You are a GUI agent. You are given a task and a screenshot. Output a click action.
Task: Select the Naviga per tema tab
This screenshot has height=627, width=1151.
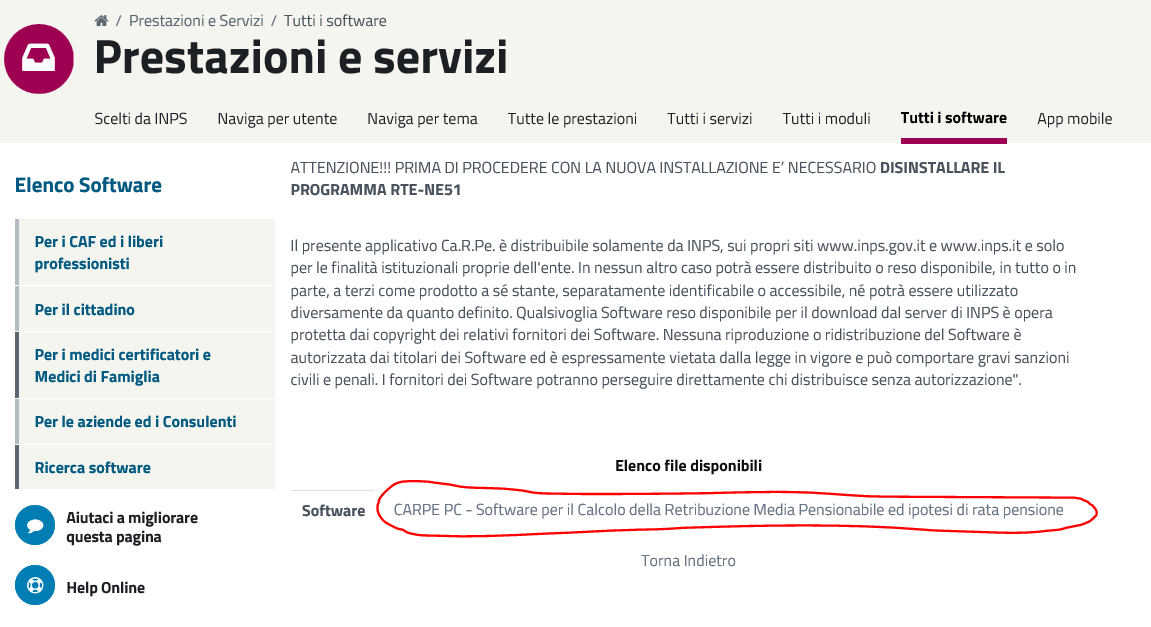pos(422,118)
